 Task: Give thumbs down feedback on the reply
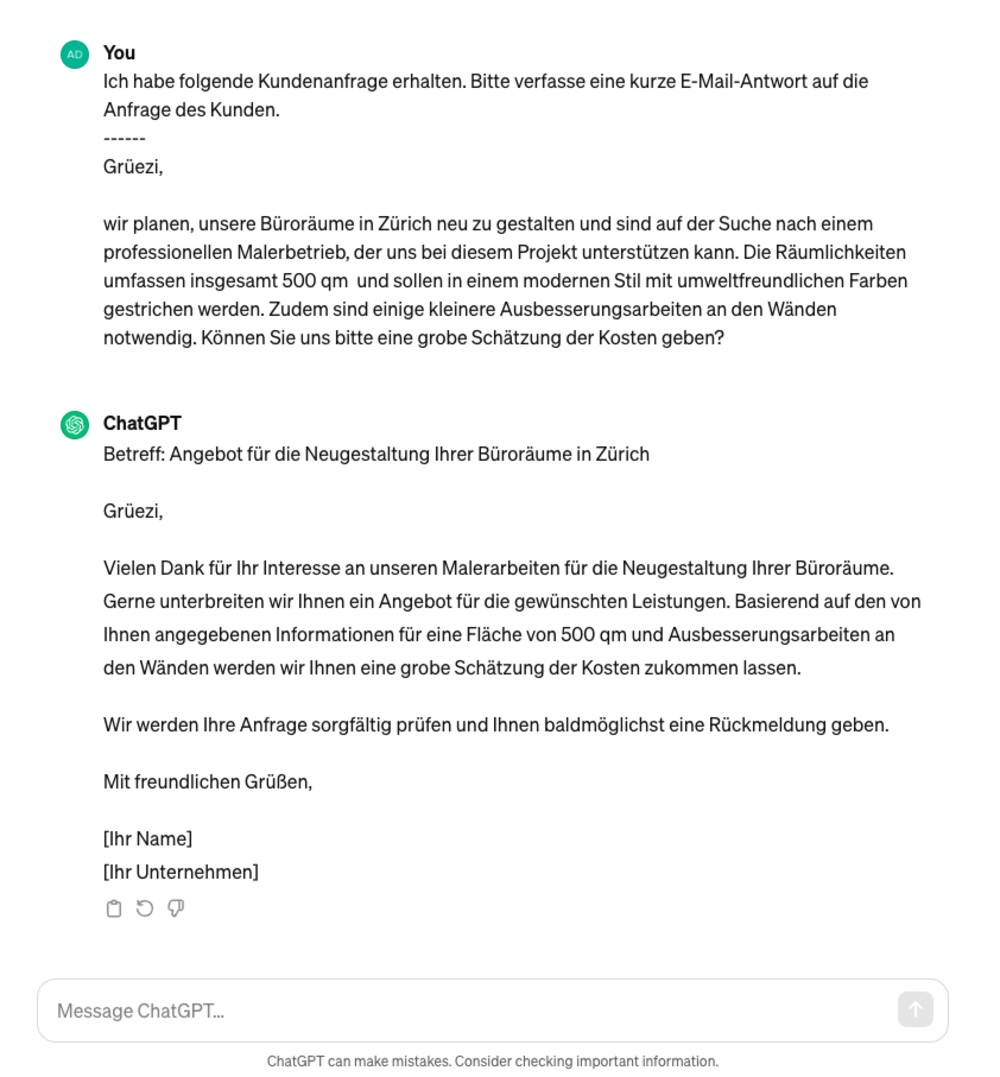tap(175, 908)
